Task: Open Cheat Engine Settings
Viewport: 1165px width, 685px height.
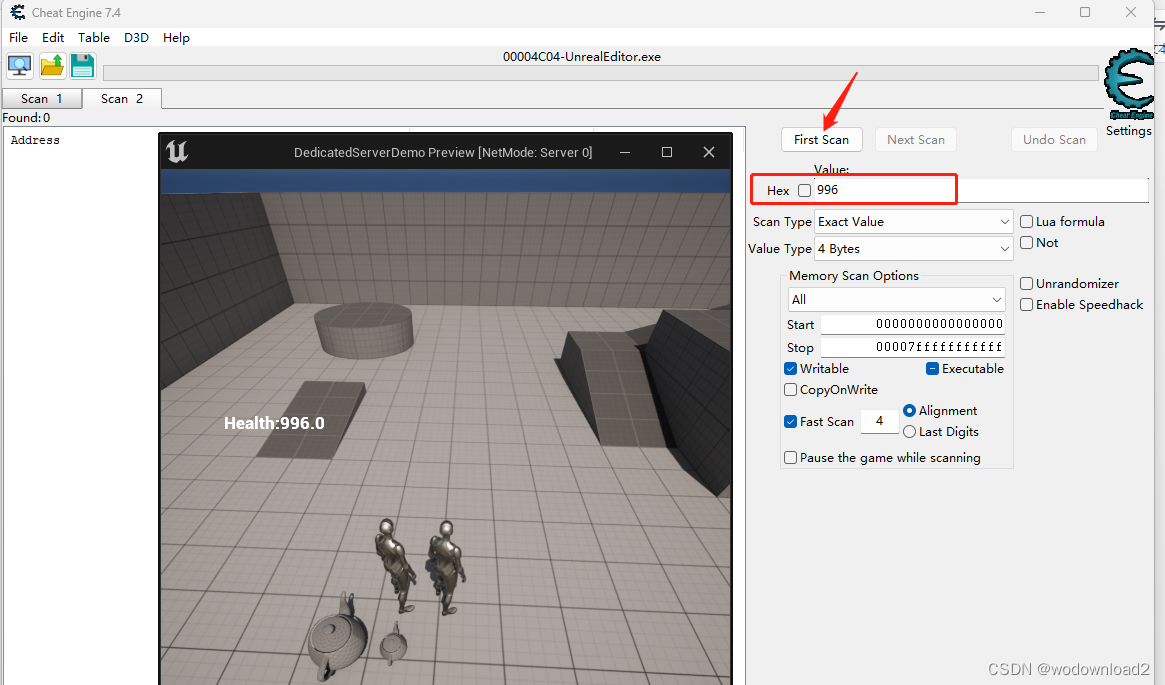Action: pyautogui.click(x=1128, y=130)
